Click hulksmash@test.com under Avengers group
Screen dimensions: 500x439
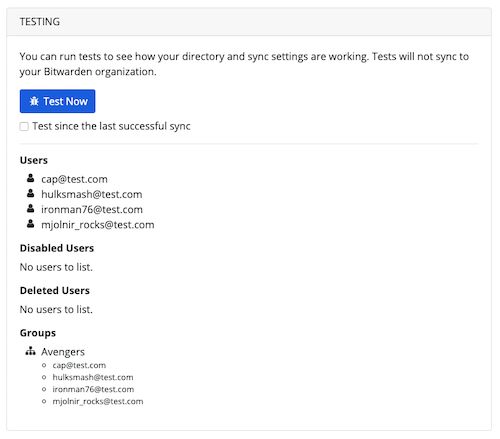click(93, 377)
